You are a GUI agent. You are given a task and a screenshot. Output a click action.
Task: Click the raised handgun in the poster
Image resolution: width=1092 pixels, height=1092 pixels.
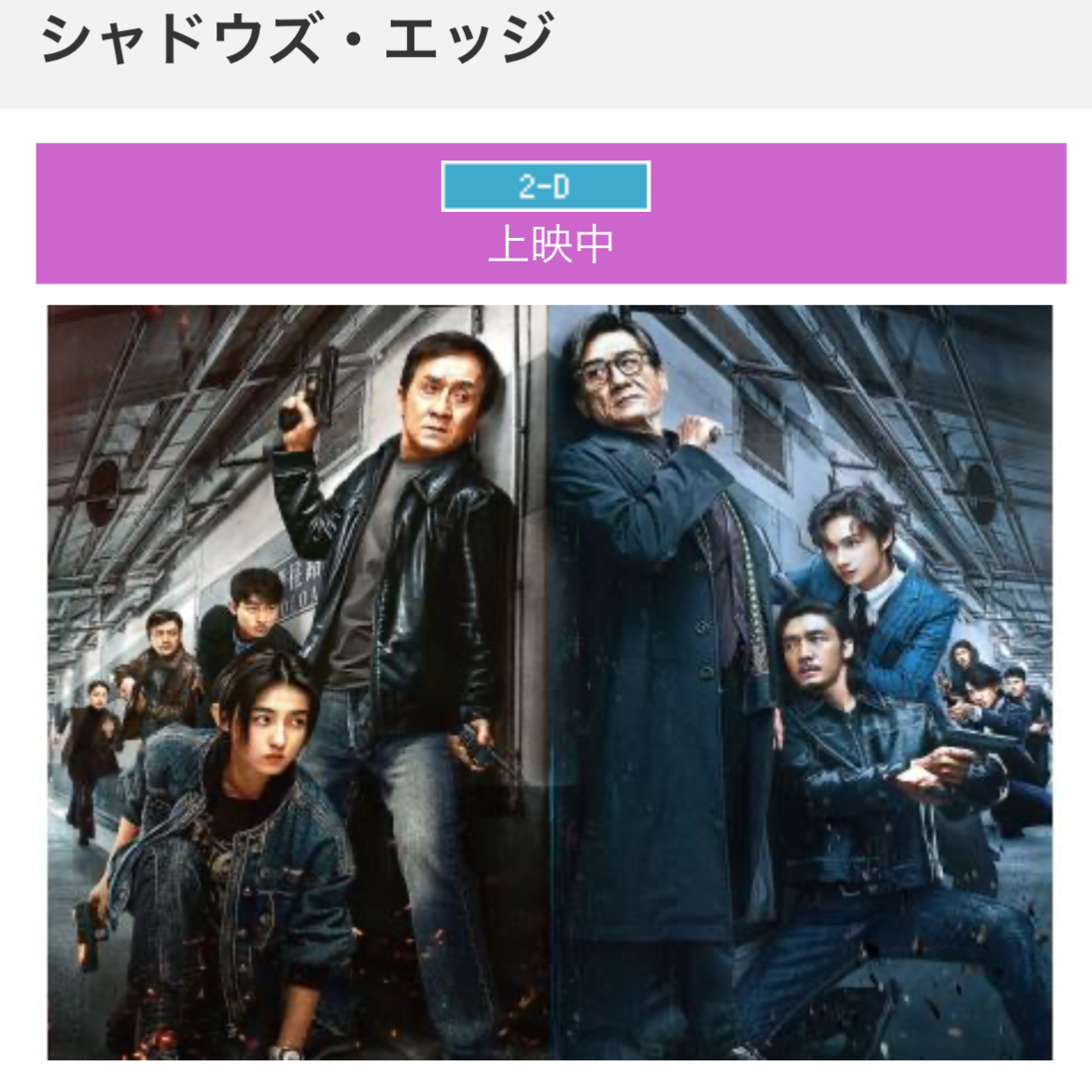[x=311, y=391]
